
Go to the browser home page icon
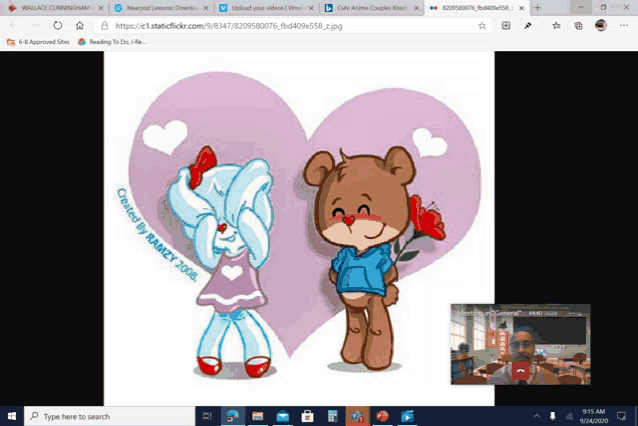coord(80,26)
